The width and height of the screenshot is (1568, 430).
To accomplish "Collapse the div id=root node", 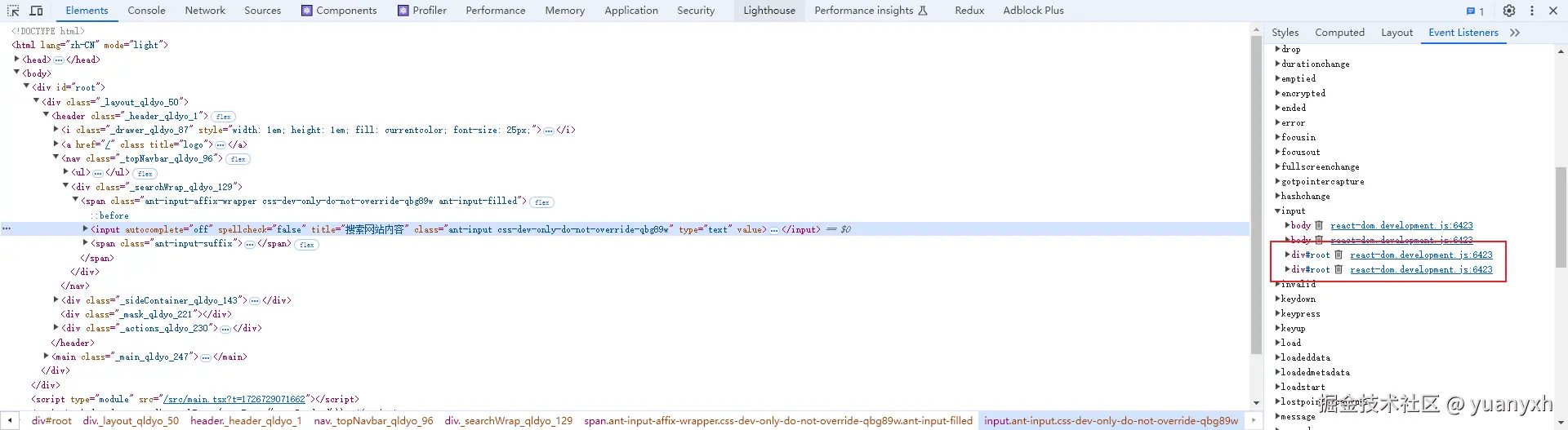I will (x=27, y=86).
